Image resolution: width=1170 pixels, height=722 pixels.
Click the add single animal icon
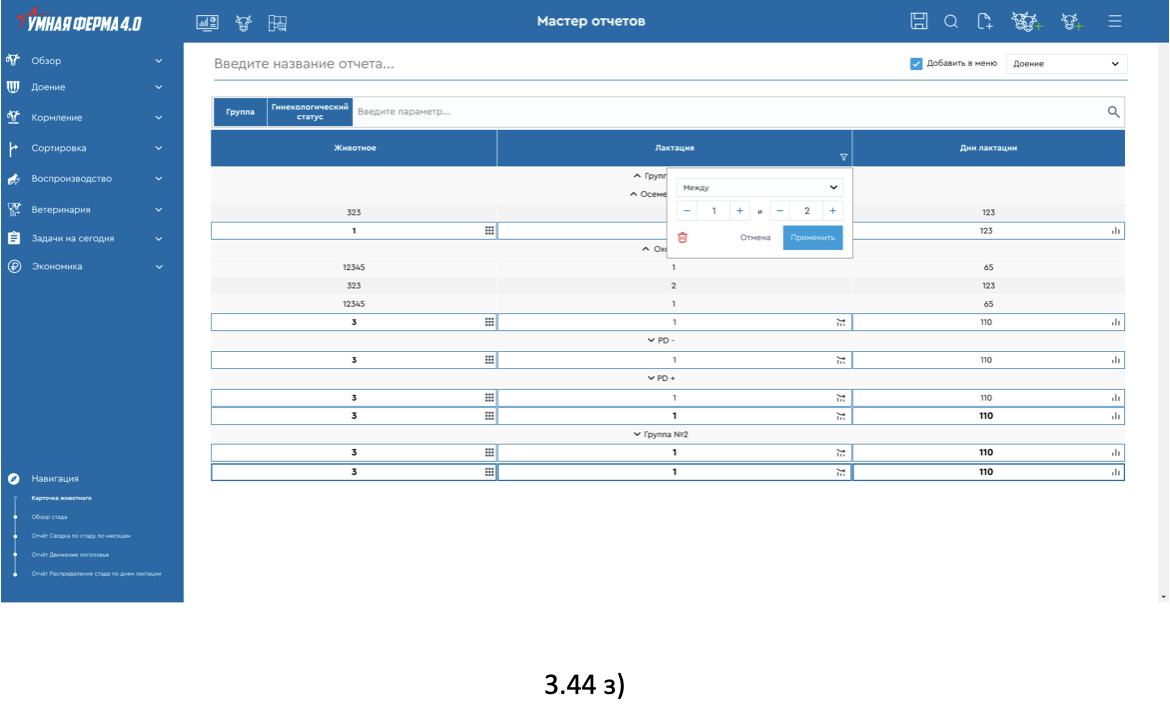(x=1072, y=22)
